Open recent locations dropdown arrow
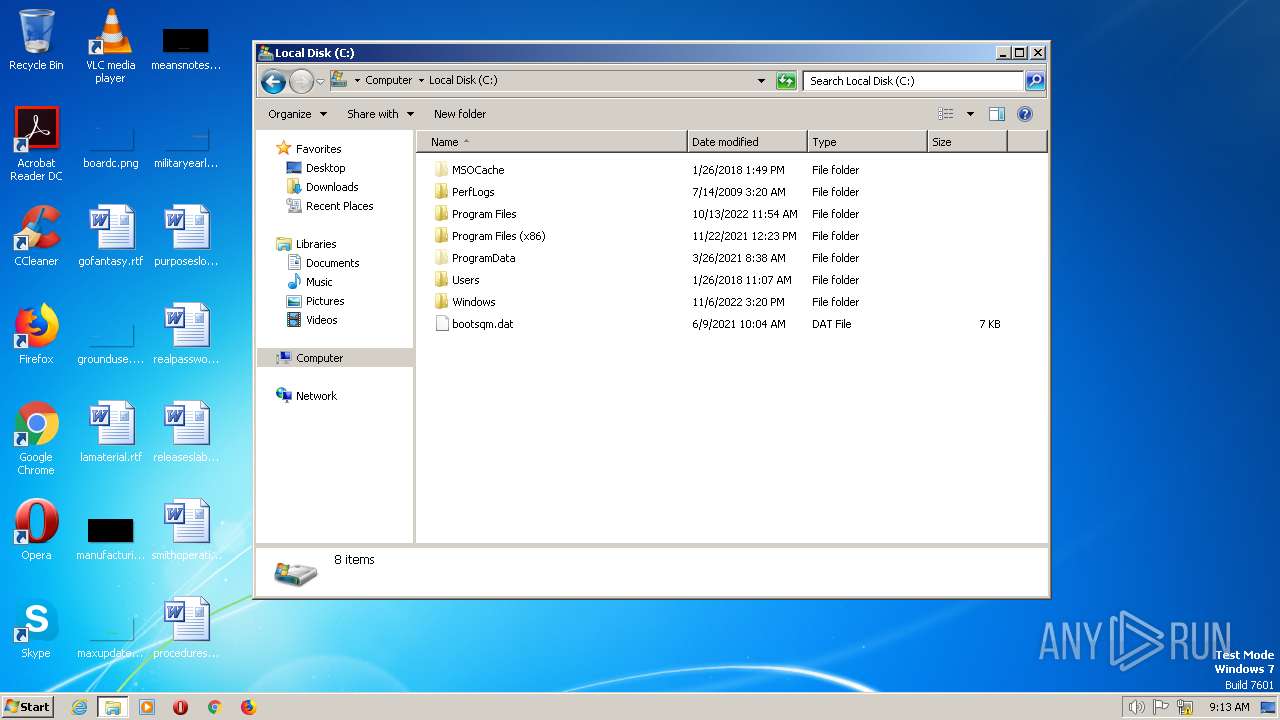The height and width of the screenshot is (720, 1280). 320,81
